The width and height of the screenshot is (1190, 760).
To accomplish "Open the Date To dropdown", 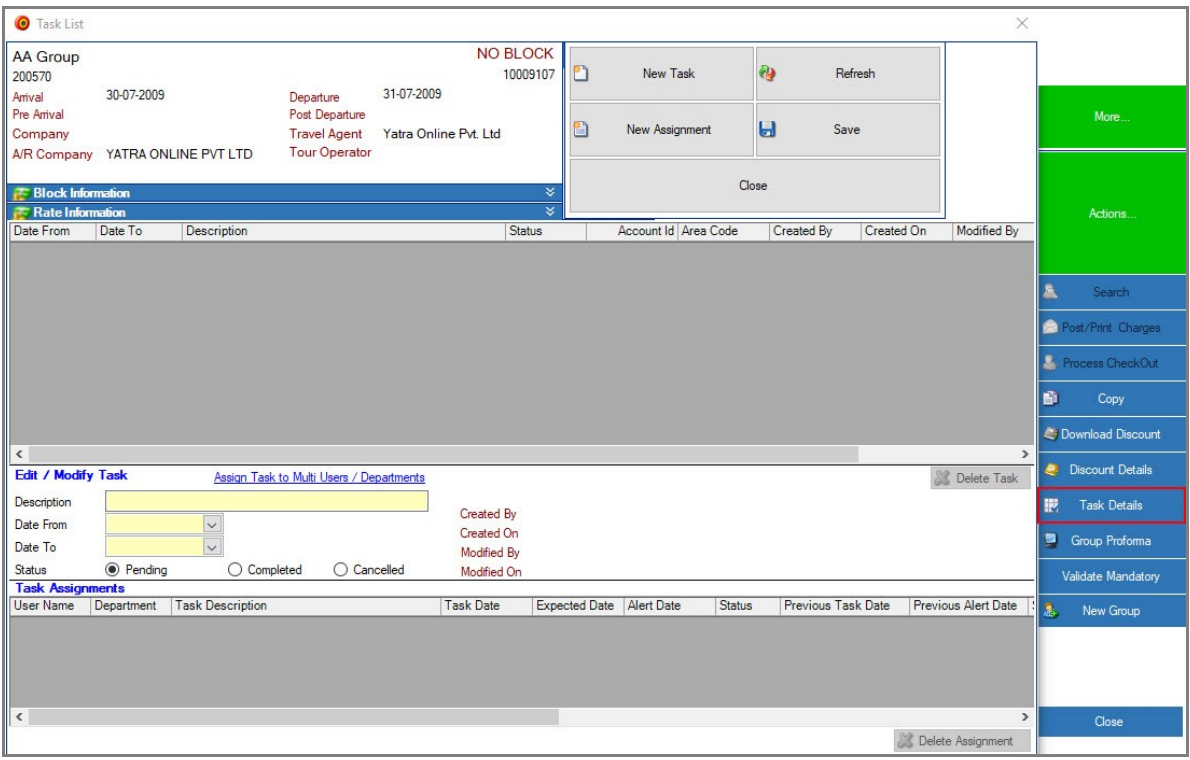I will coord(211,546).
